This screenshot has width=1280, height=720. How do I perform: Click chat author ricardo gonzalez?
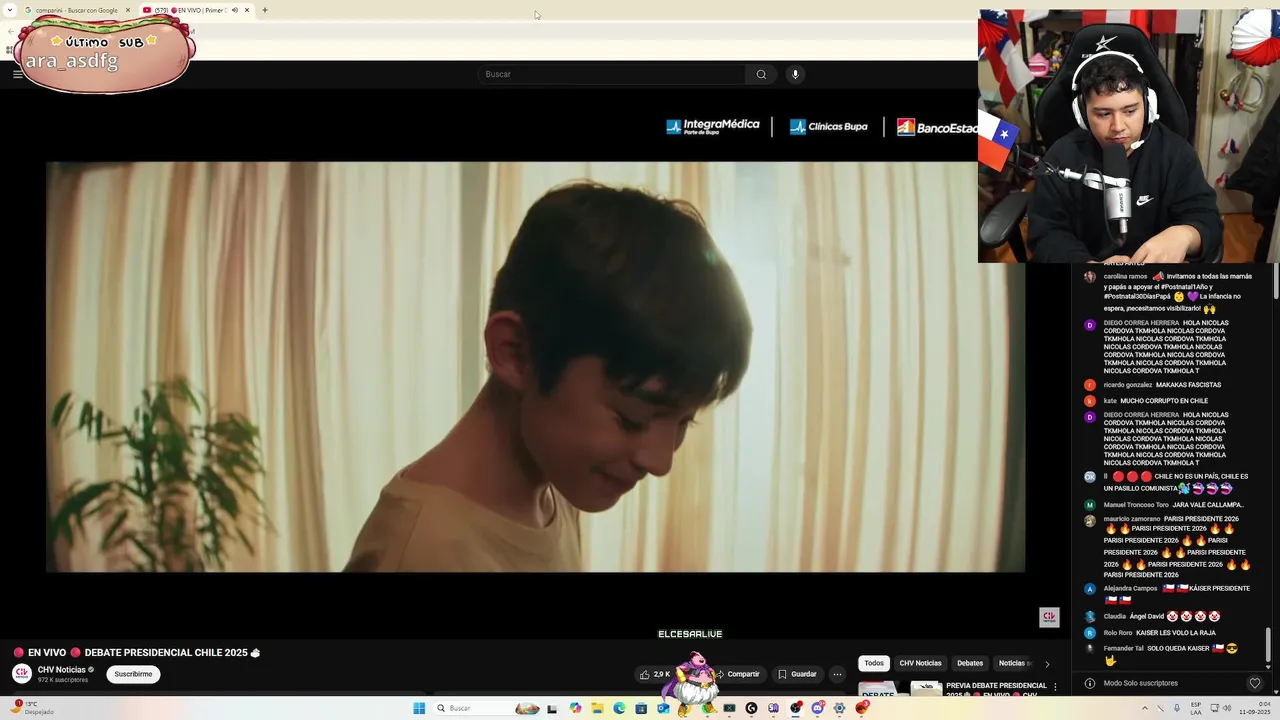1128,385
